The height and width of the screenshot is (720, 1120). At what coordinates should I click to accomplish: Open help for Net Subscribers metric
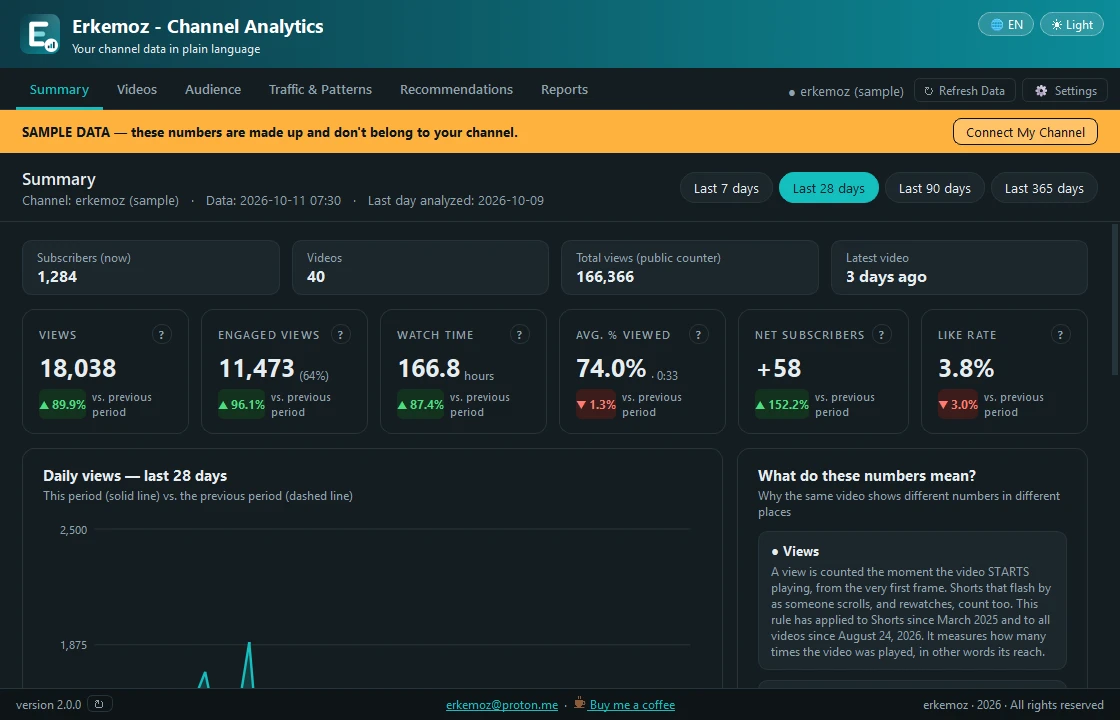click(x=881, y=334)
